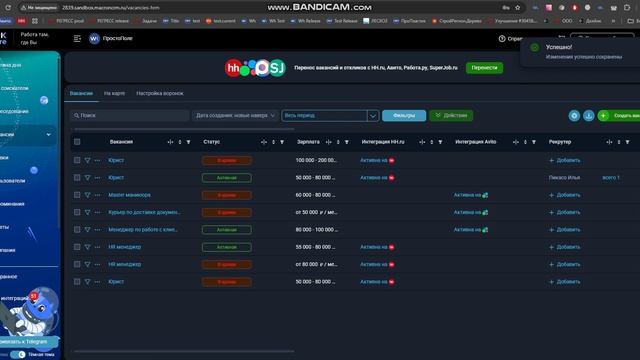The height and width of the screenshot is (360, 640).
Task: Click the filter icon in the Вакансия column header
Action: 188,142
